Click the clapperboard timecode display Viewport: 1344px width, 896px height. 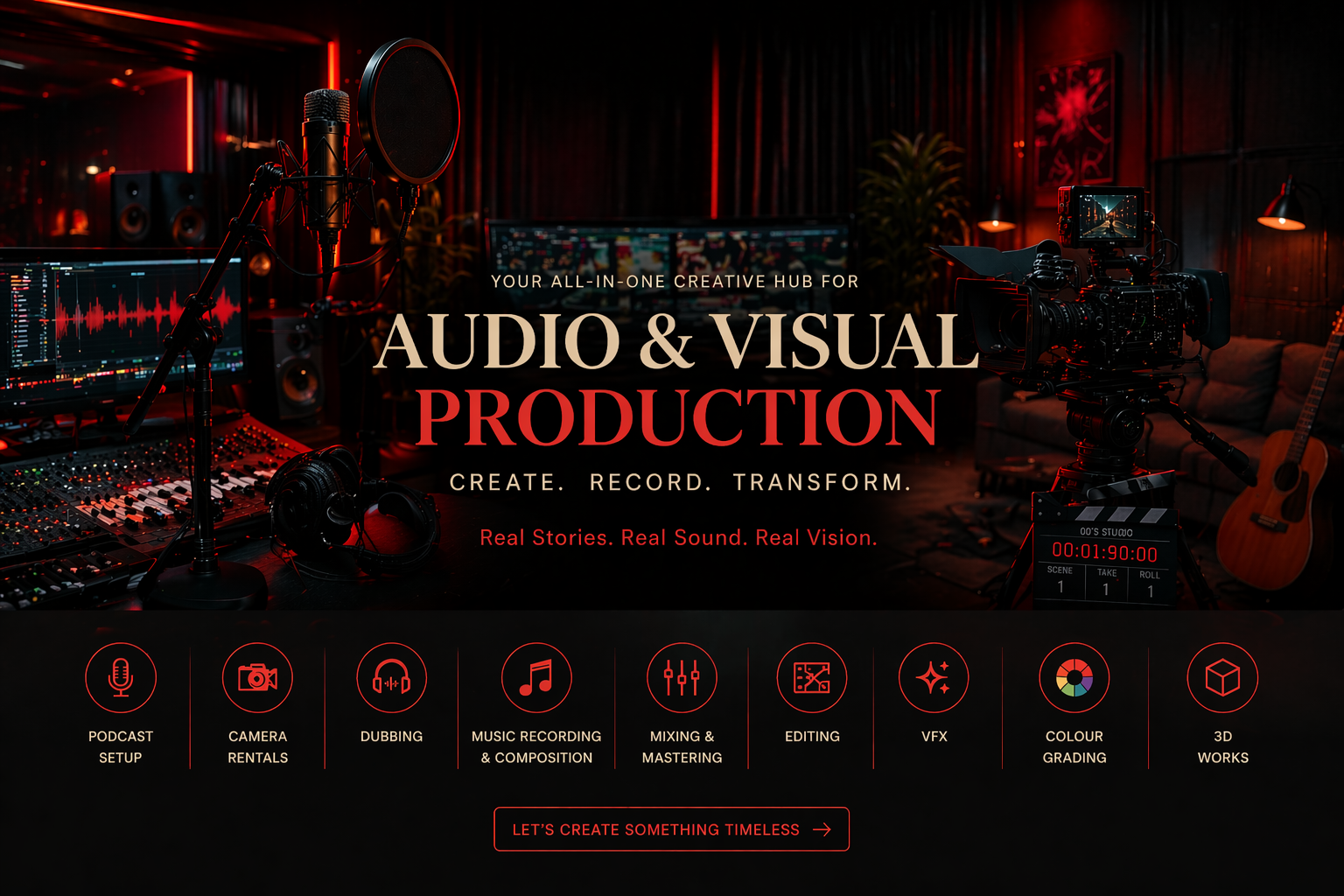tap(1104, 553)
